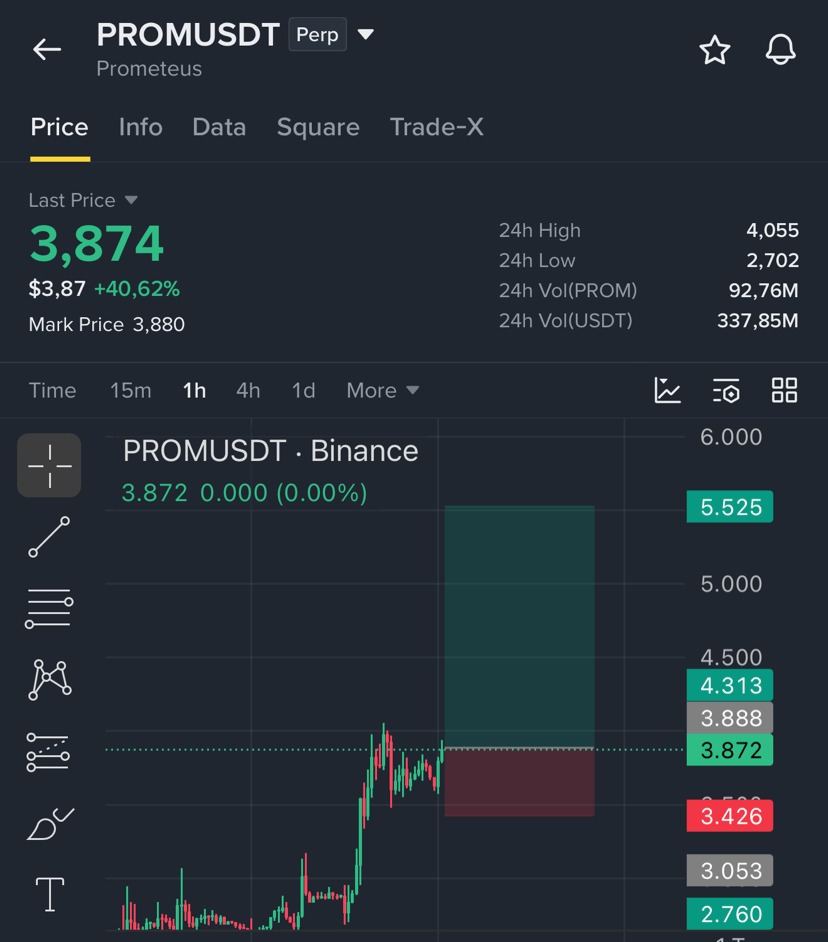Select the brush drawing tool
The image size is (828, 942).
coord(50,824)
